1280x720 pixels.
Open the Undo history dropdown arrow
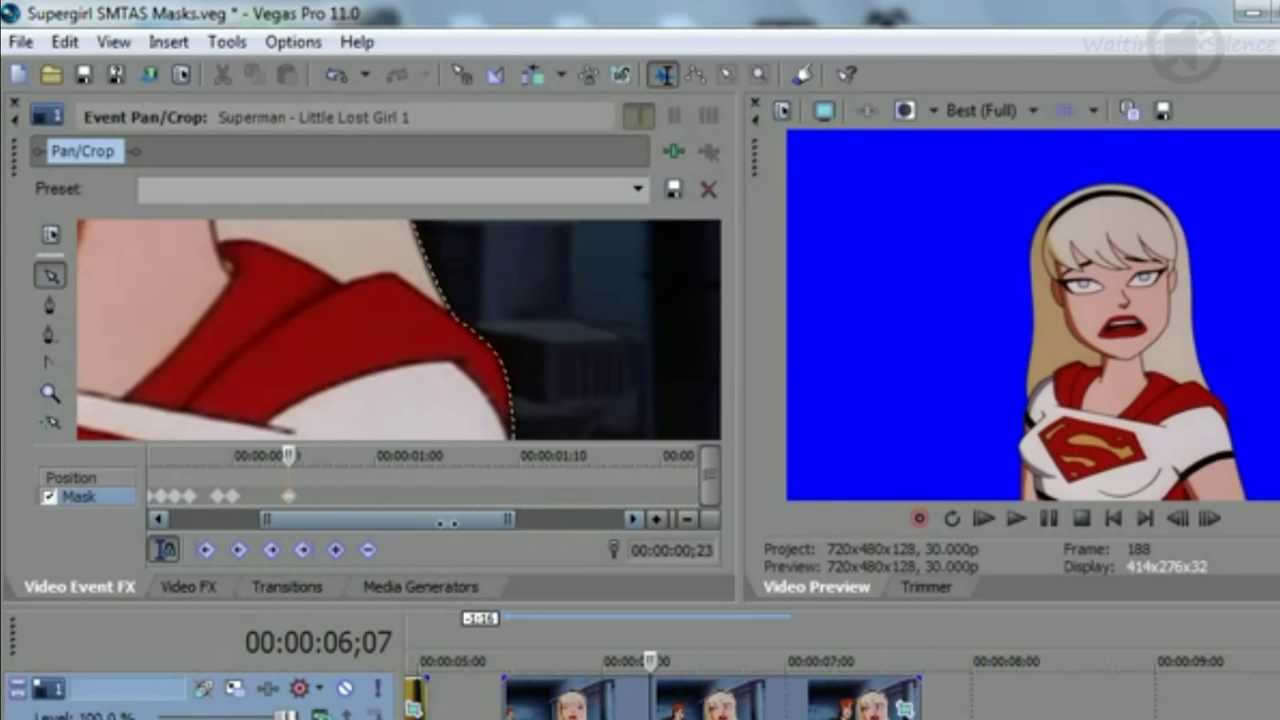point(365,75)
